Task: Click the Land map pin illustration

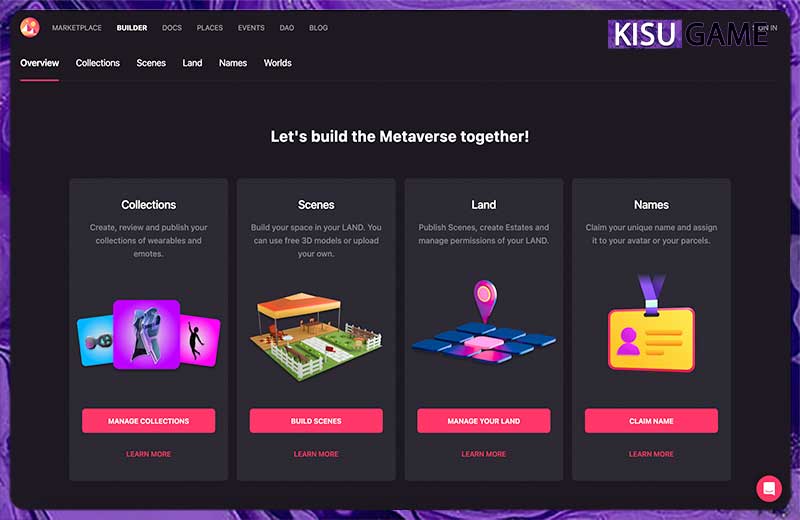Action: [484, 323]
